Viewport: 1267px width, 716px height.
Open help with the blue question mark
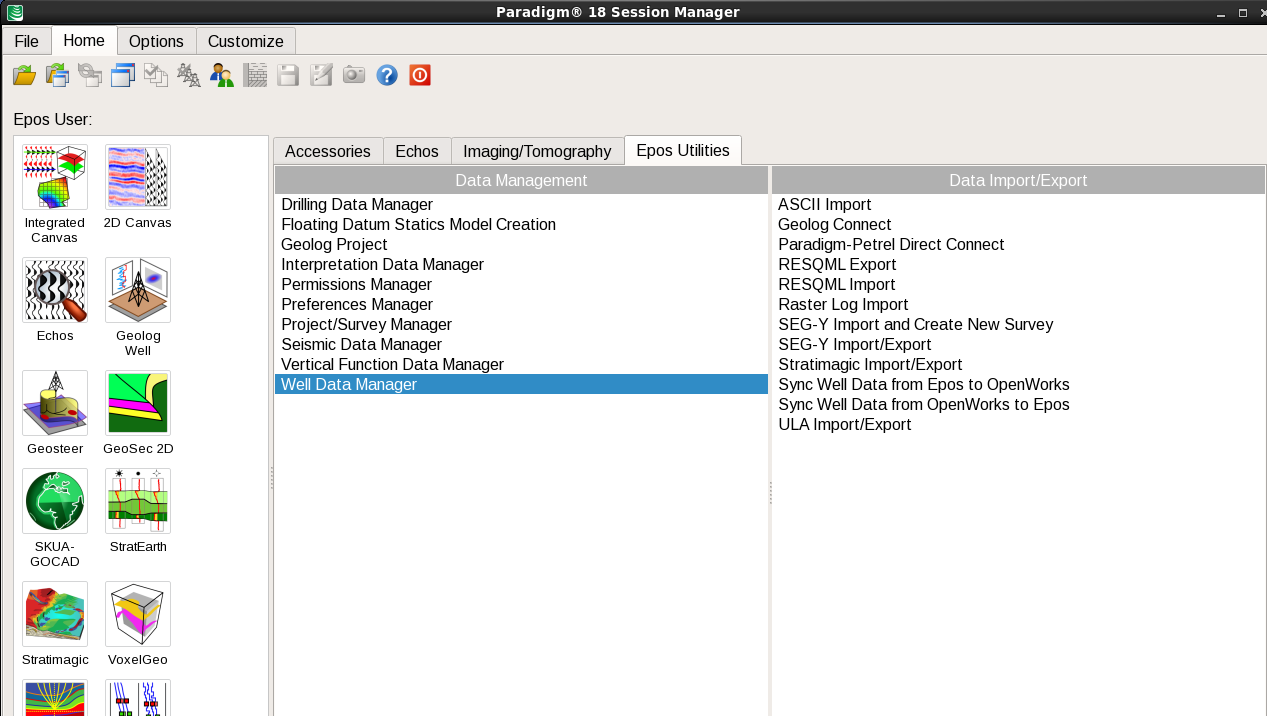(387, 75)
